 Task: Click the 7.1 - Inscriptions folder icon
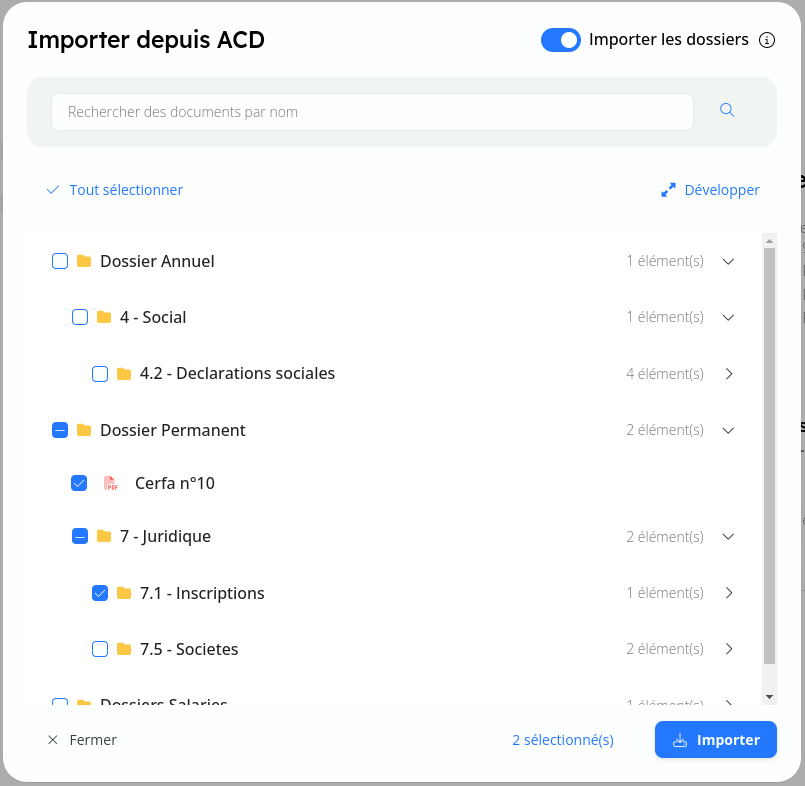click(124, 593)
